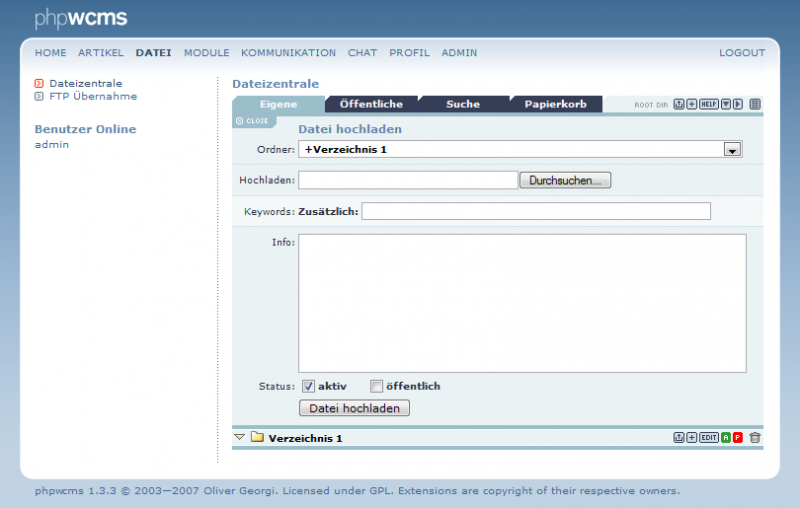Uncheck the aktiv checkbox
Image resolution: width=800 pixels, height=508 pixels.
coord(308,386)
